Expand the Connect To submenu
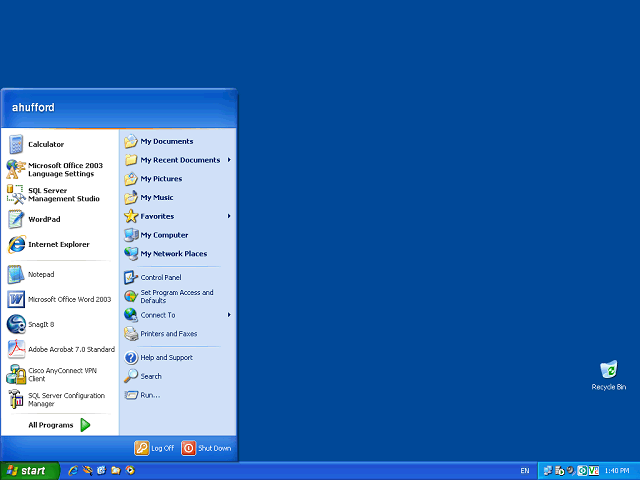The width and height of the screenshot is (640, 480). pos(178,315)
